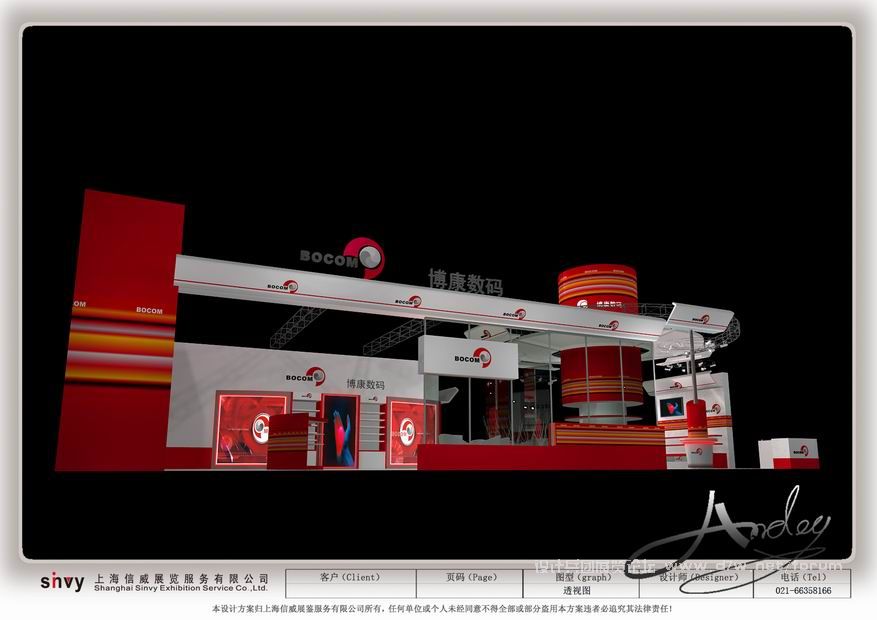Click "Shanghai Sinvy Exhibition Service Co.,Ltd." text

coord(181,588)
